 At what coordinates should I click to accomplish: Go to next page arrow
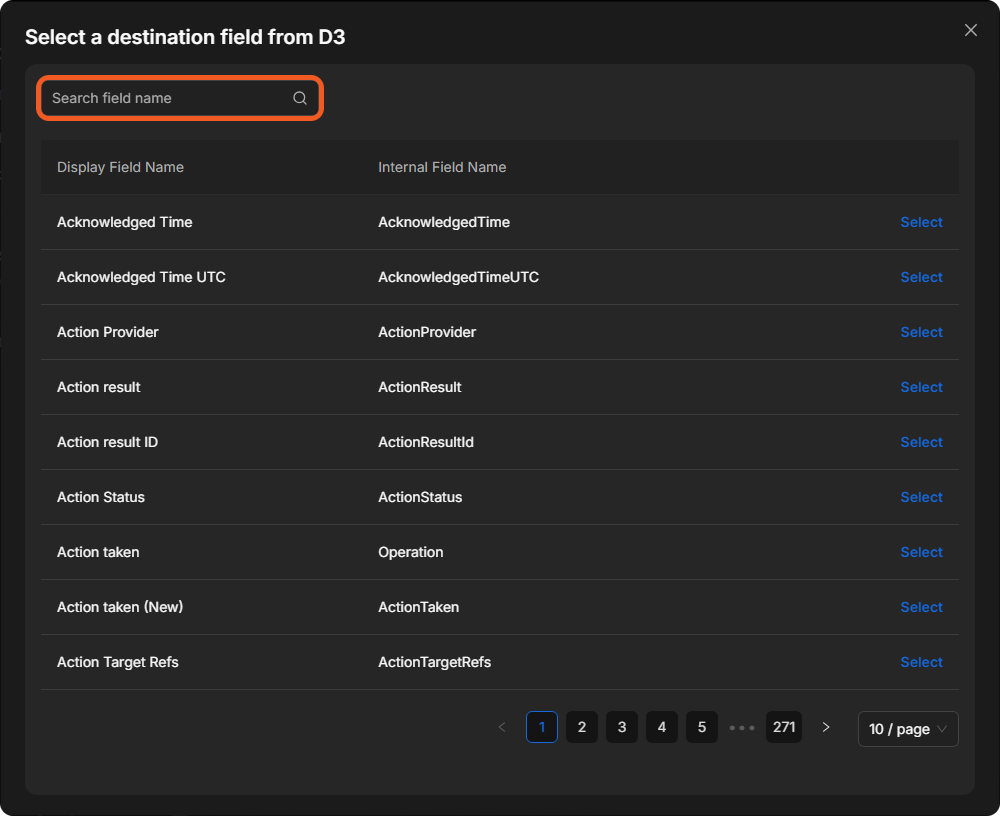click(x=826, y=727)
